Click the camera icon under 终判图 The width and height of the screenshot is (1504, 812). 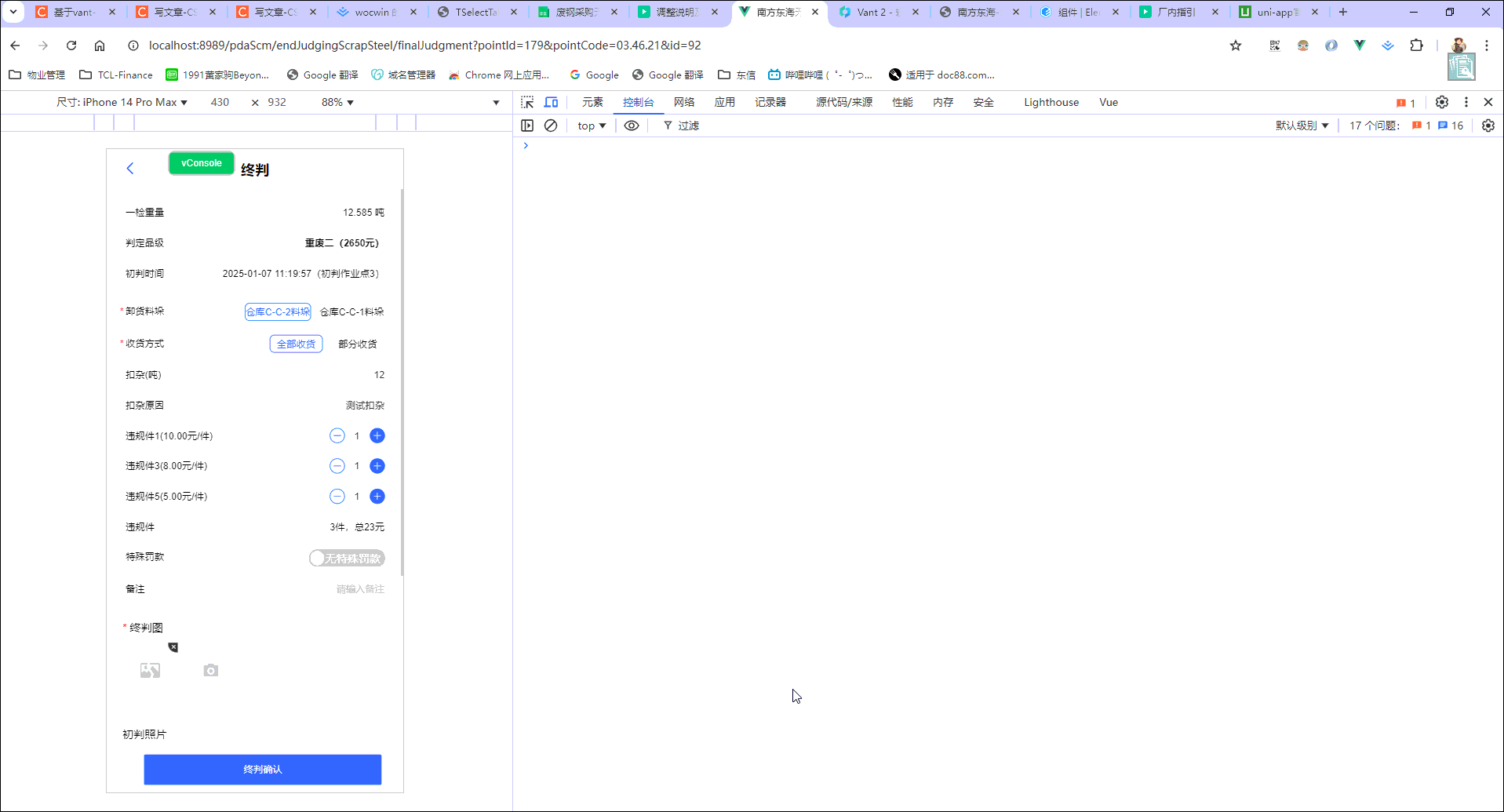pyautogui.click(x=209, y=671)
